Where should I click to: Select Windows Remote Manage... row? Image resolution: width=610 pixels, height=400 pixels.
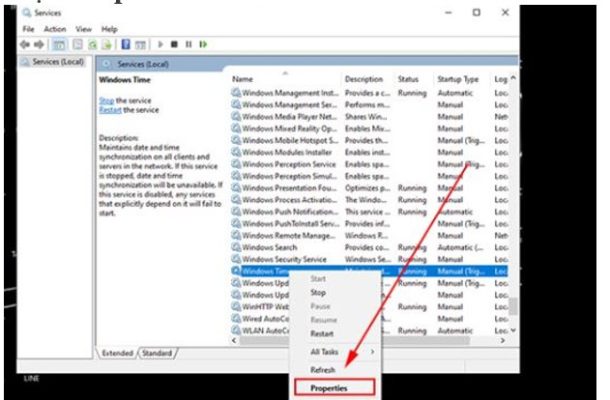370,235
